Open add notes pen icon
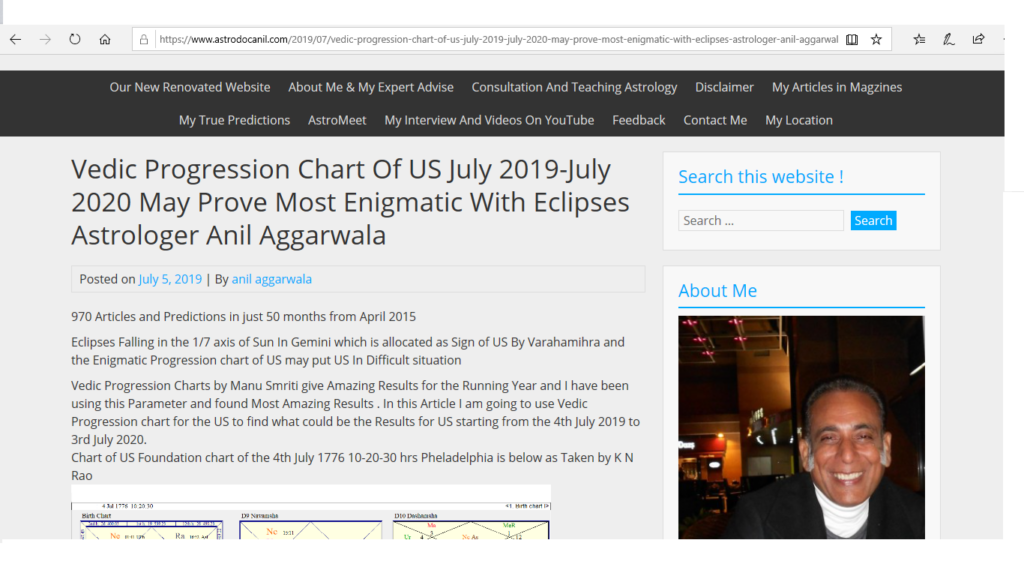Screen dimensions: 1024x576 tap(949, 39)
